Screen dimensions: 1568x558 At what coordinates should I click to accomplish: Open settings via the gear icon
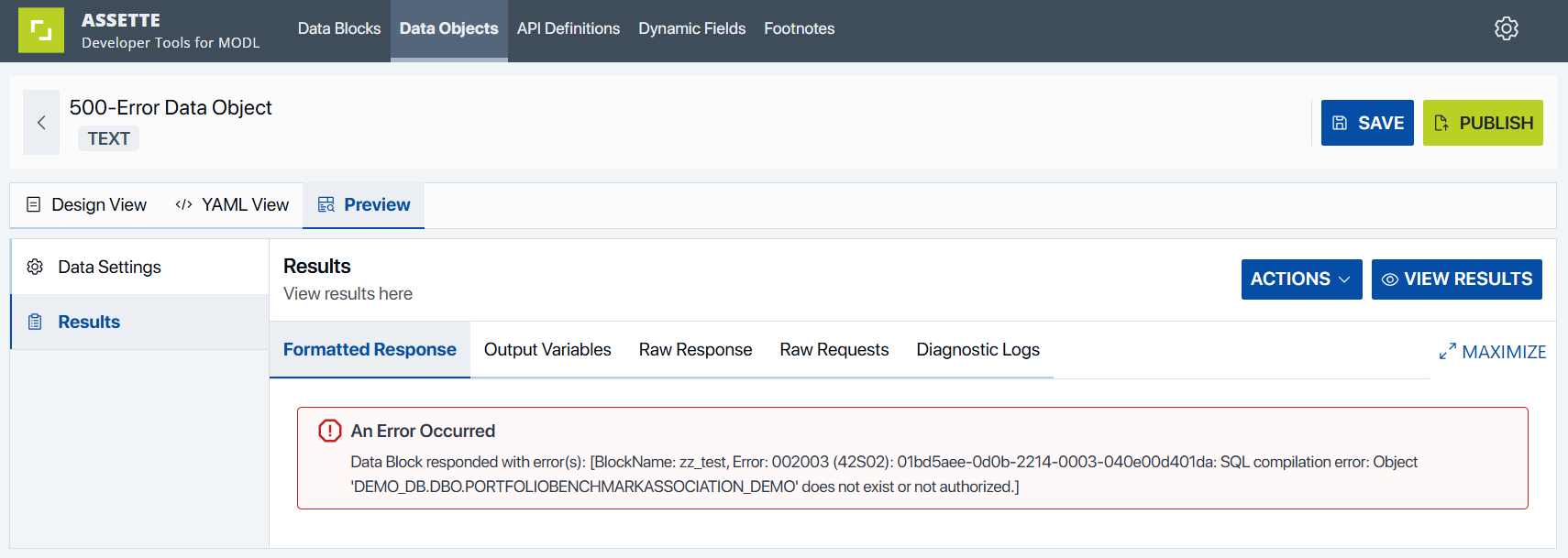(x=1506, y=28)
